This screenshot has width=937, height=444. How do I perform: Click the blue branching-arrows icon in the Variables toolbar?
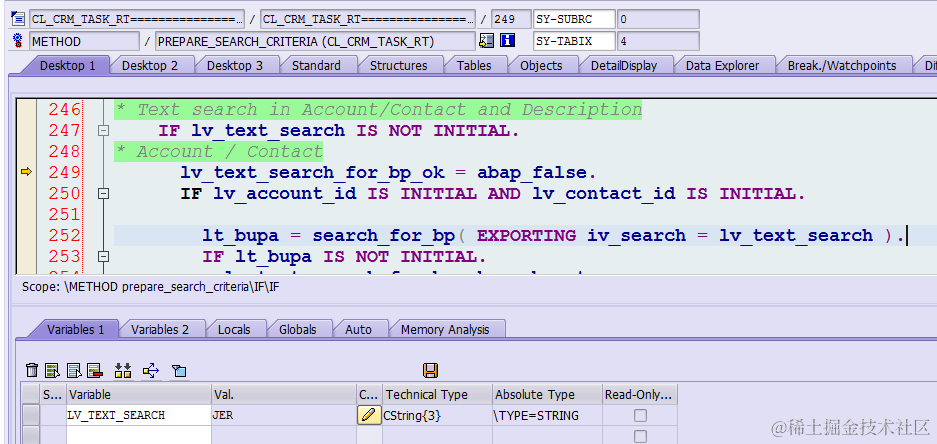pos(151,370)
